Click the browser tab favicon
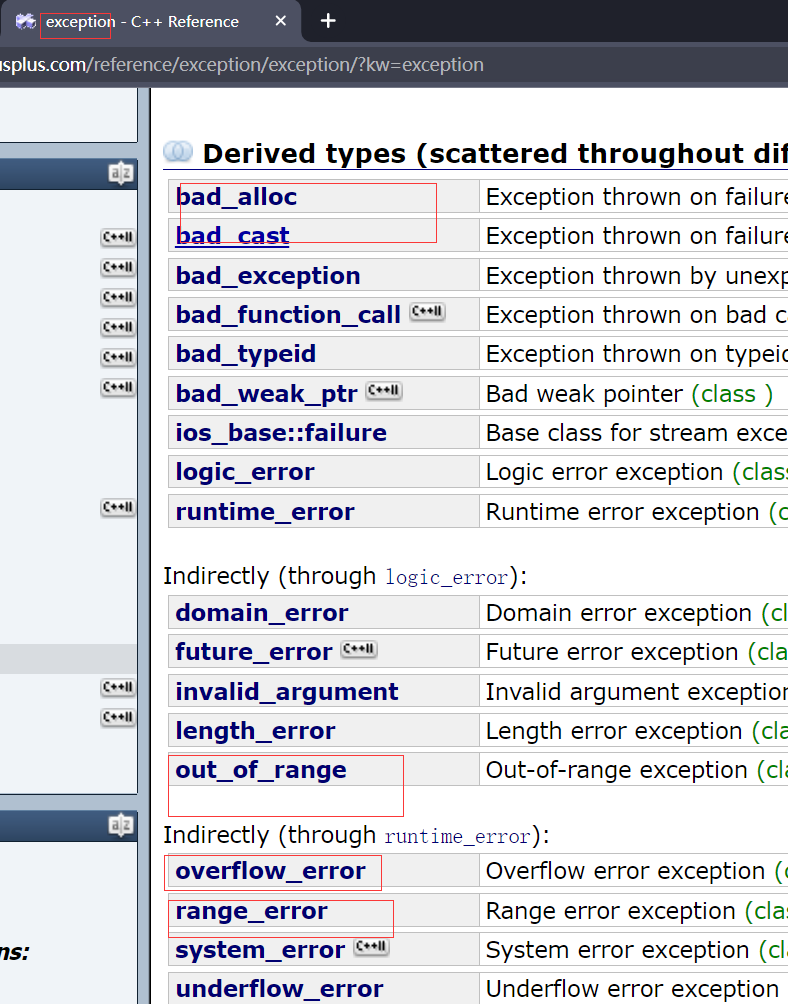 click(x=26, y=21)
